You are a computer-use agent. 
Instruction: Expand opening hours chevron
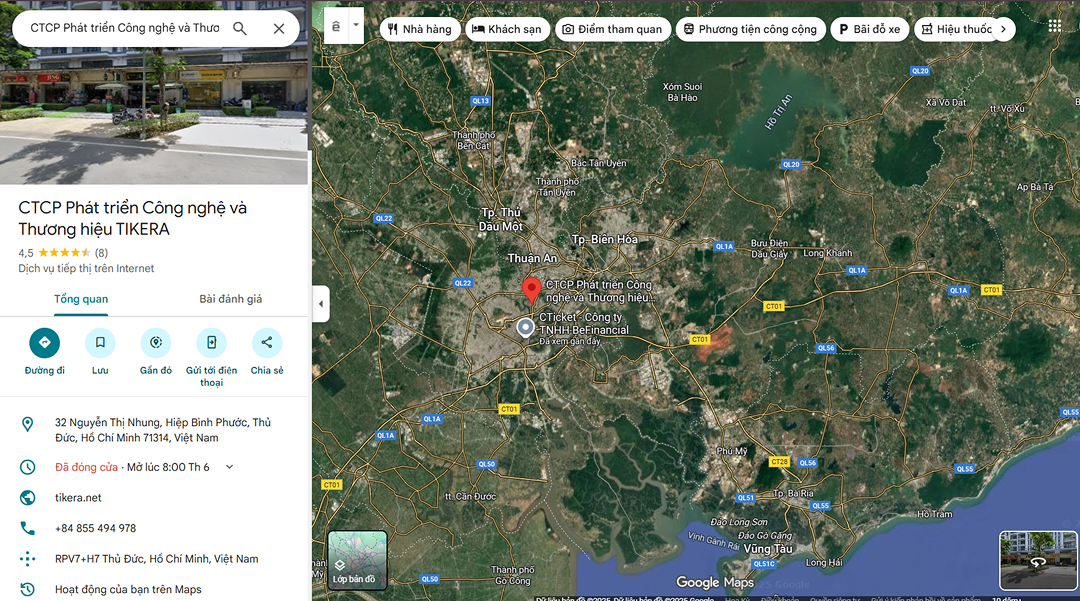coord(229,467)
